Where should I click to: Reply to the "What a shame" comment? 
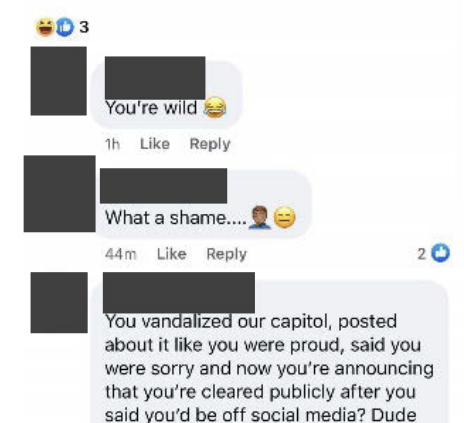[x=227, y=254]
